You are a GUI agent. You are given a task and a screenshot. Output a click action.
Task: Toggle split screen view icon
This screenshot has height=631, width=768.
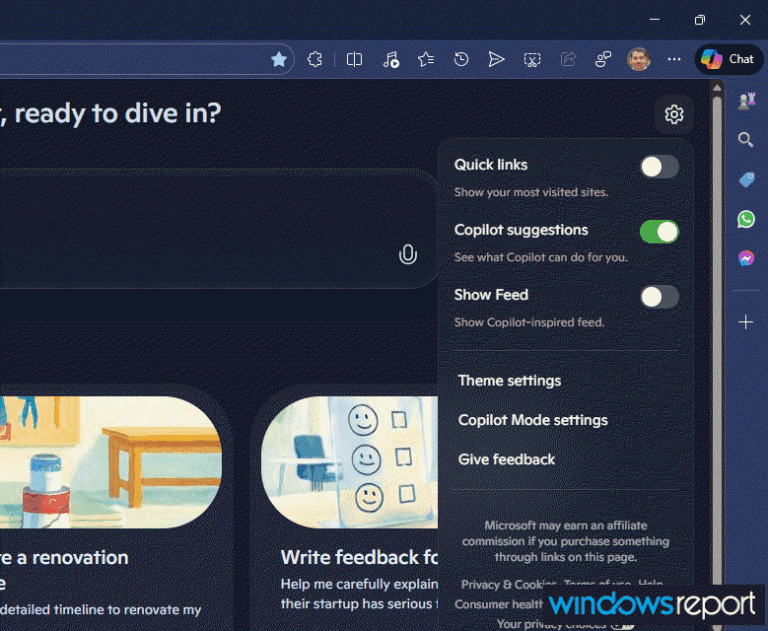[x=354, y=60]
